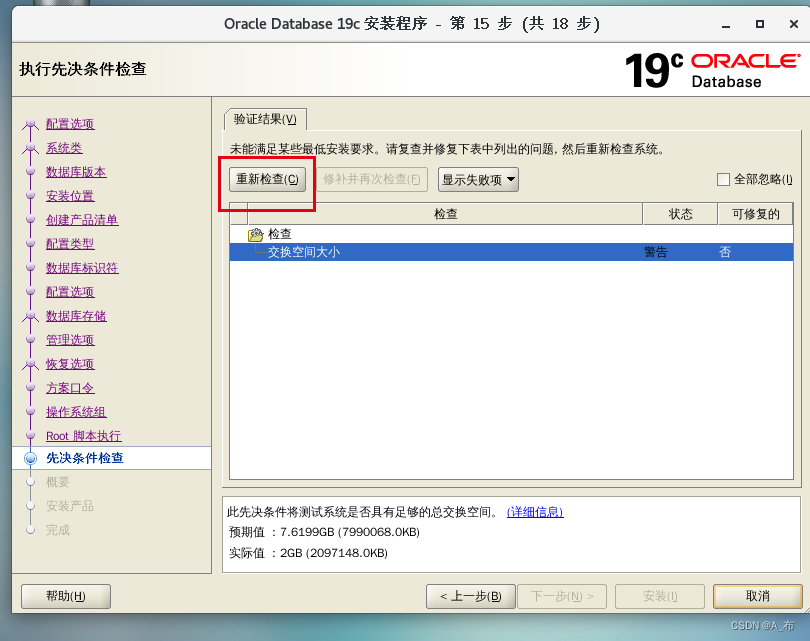810x641 pixels.
Task: Click the 状态 column header
Action: [x=680, y=214]
